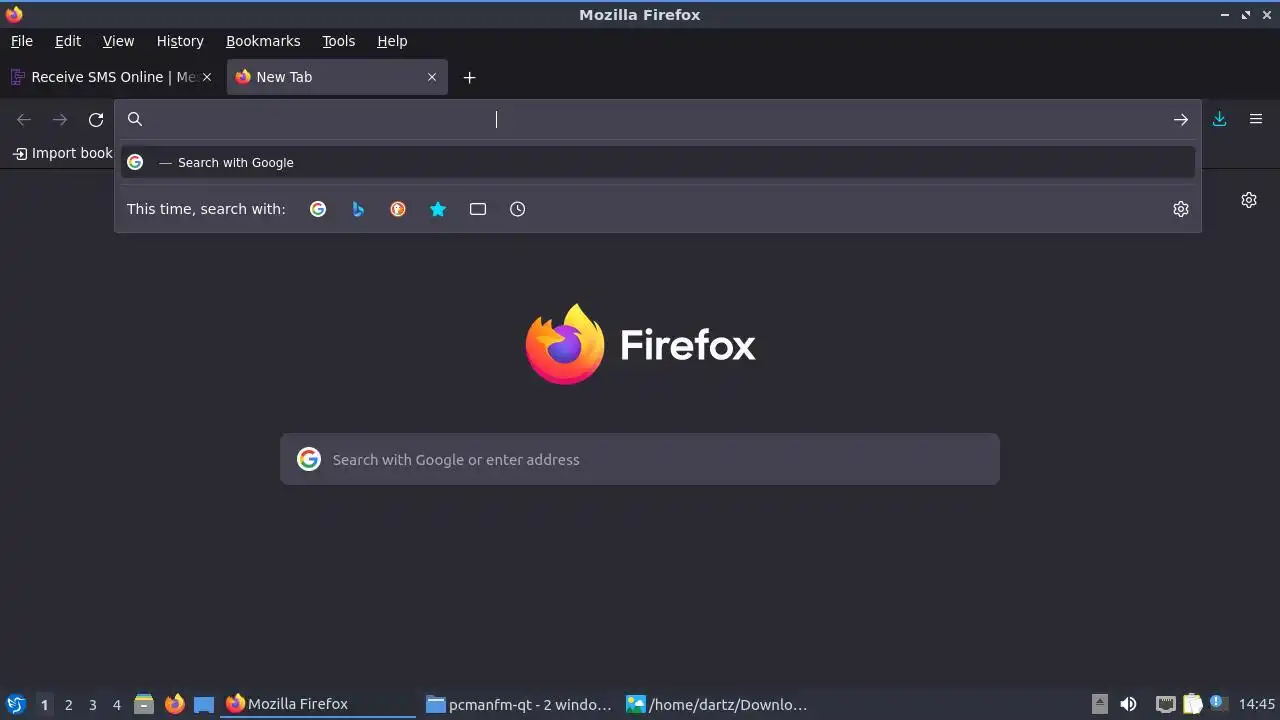Click the Go arrow in the address bar
The width and height of the screenshot is (1280, 720).
1181,119
